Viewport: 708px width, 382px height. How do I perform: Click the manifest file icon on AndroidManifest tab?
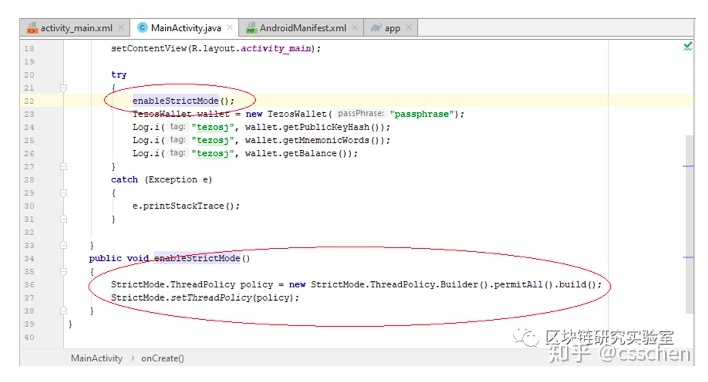pyautogui.click(x=252, y=28)
